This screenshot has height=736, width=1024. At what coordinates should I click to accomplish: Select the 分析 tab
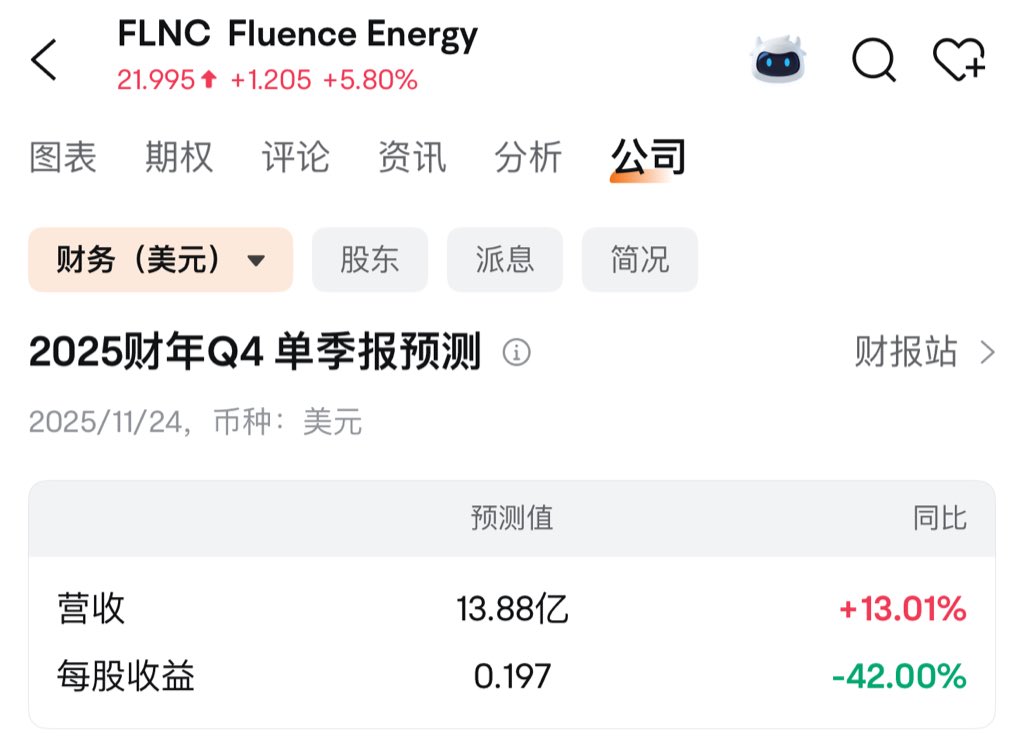(x=528, y=158)
